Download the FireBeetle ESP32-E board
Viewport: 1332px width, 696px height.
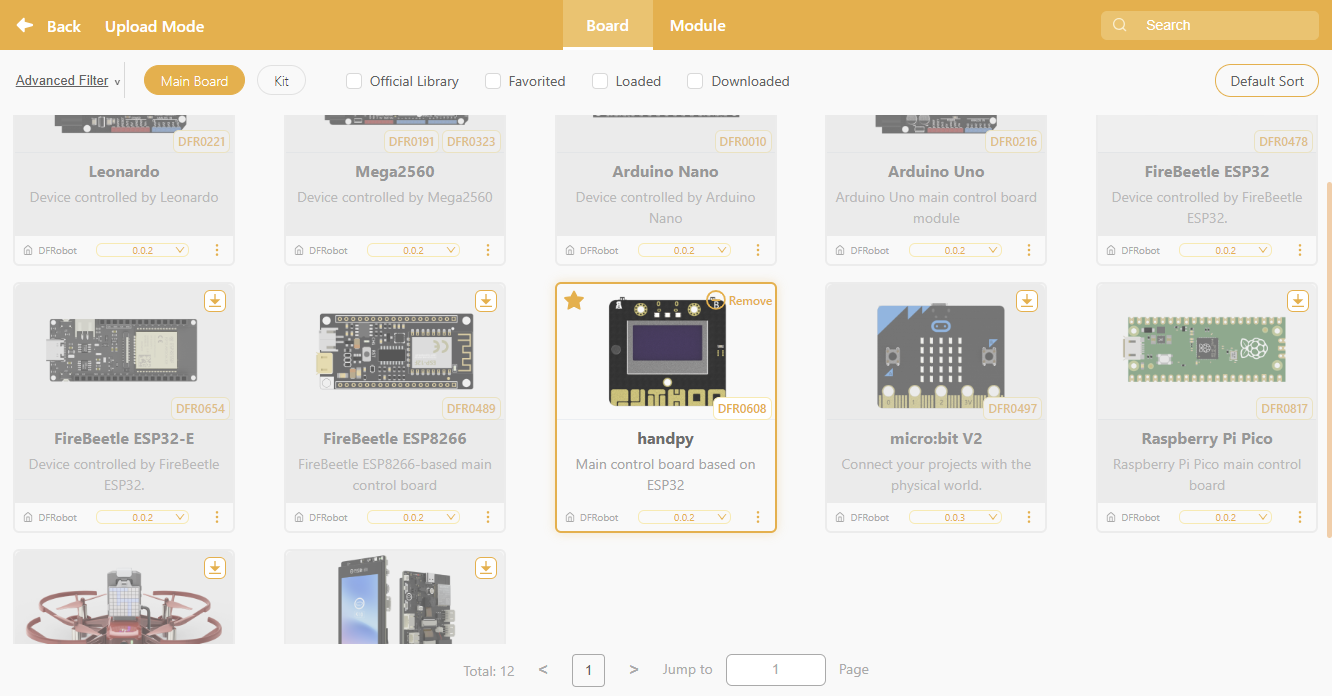tap(215, 300)
